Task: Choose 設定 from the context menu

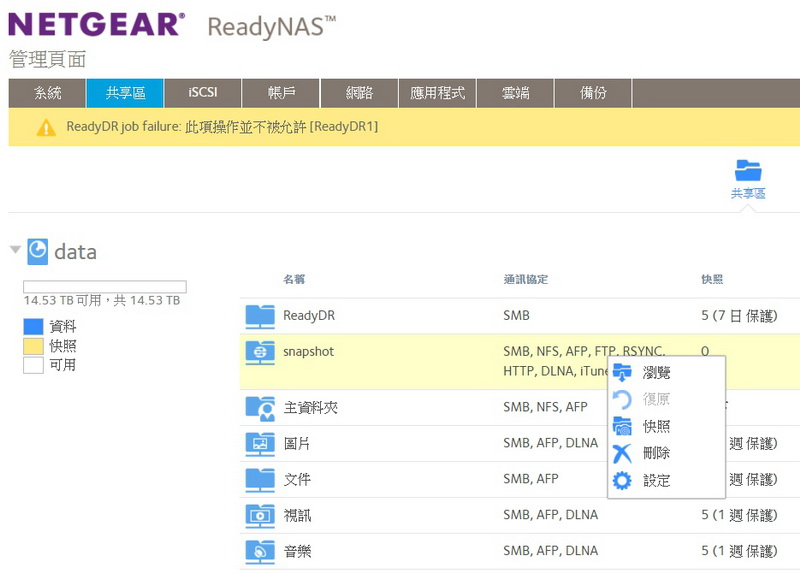Action: coord(656,480)
